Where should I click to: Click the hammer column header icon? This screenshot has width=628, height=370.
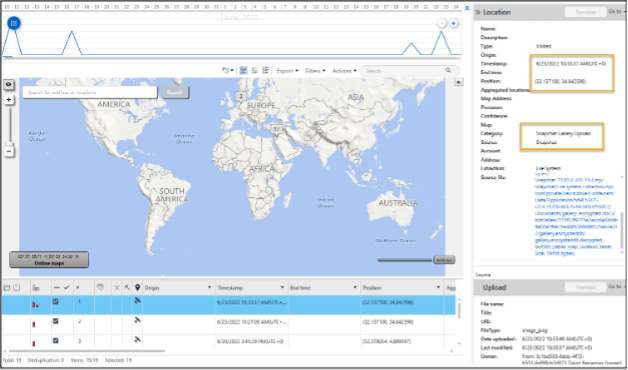pos(127,288)
